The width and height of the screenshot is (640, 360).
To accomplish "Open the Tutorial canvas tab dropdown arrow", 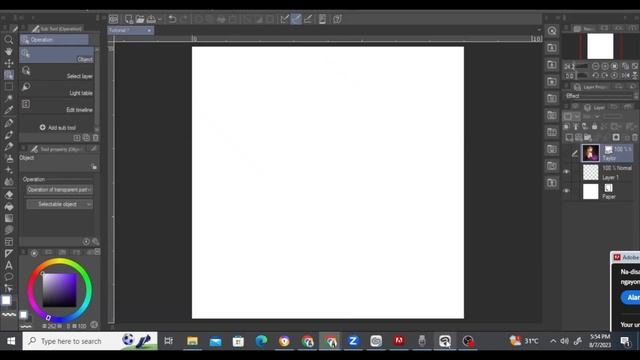I will coord(149,31).
